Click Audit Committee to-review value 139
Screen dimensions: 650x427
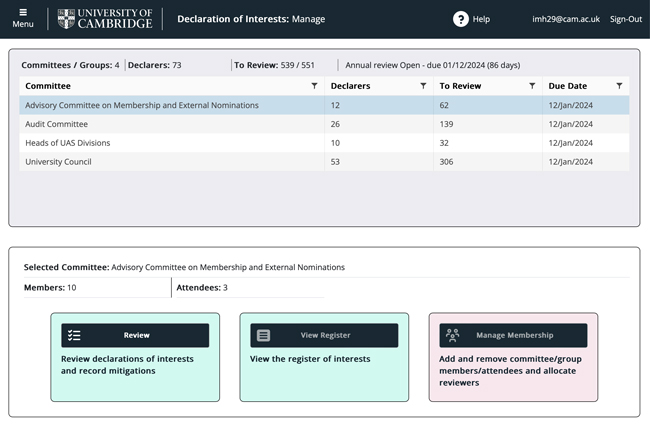coord(446,124)
